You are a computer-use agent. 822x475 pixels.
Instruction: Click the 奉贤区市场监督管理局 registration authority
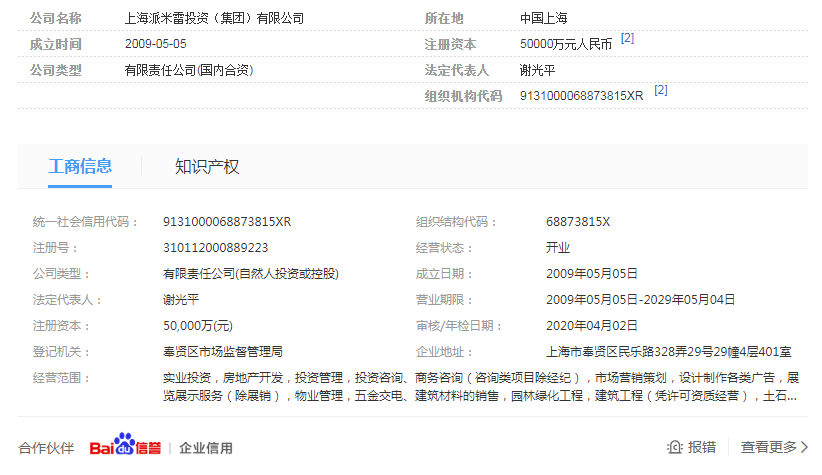(223, 352)
